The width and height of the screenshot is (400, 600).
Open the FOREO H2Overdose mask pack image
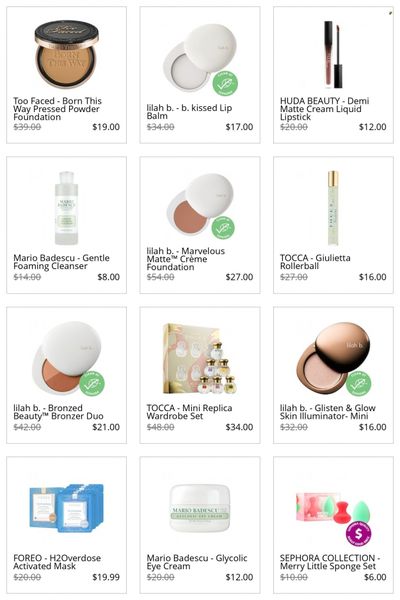(x=67, y=508)
